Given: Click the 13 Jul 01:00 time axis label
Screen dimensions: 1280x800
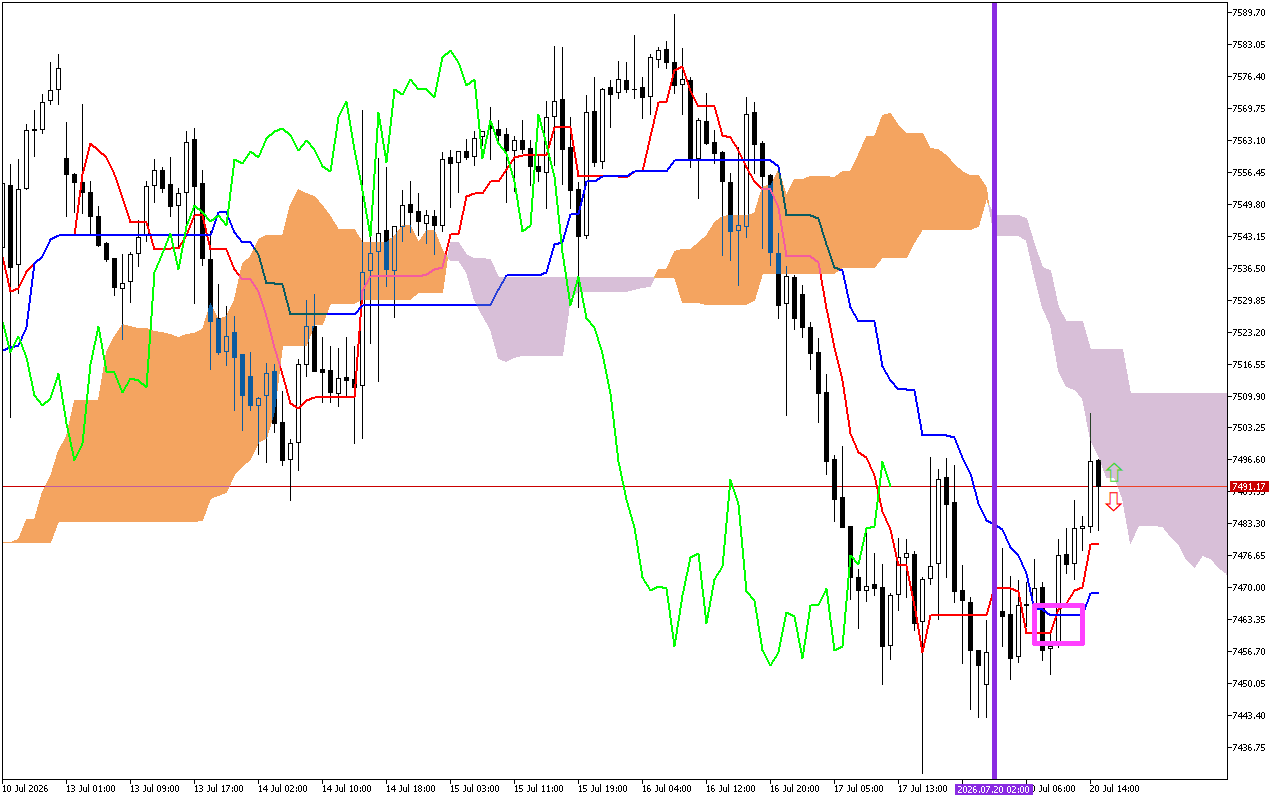Looking at the screenshot, I should point(91,789).
